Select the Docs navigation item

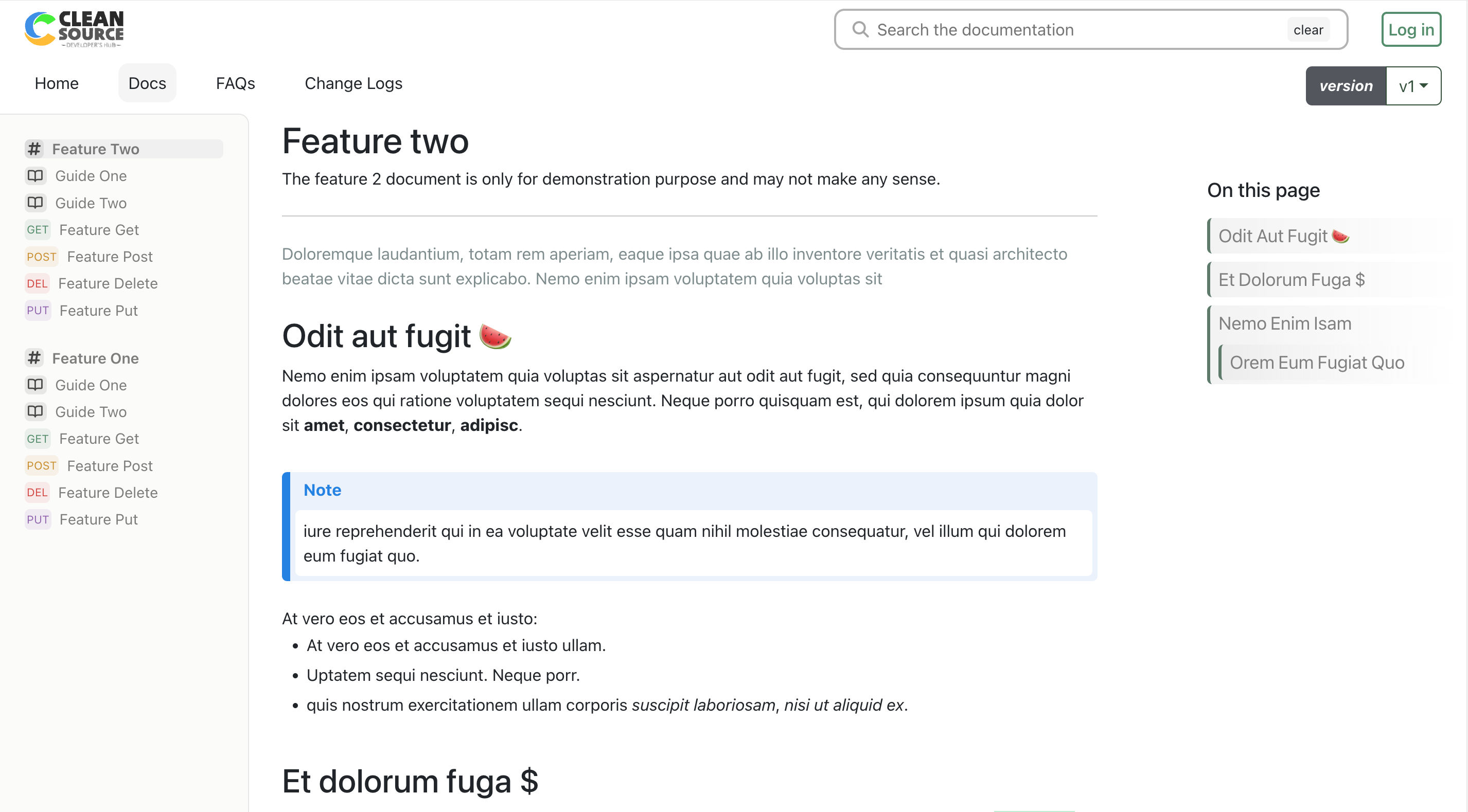tap(147, 83)
